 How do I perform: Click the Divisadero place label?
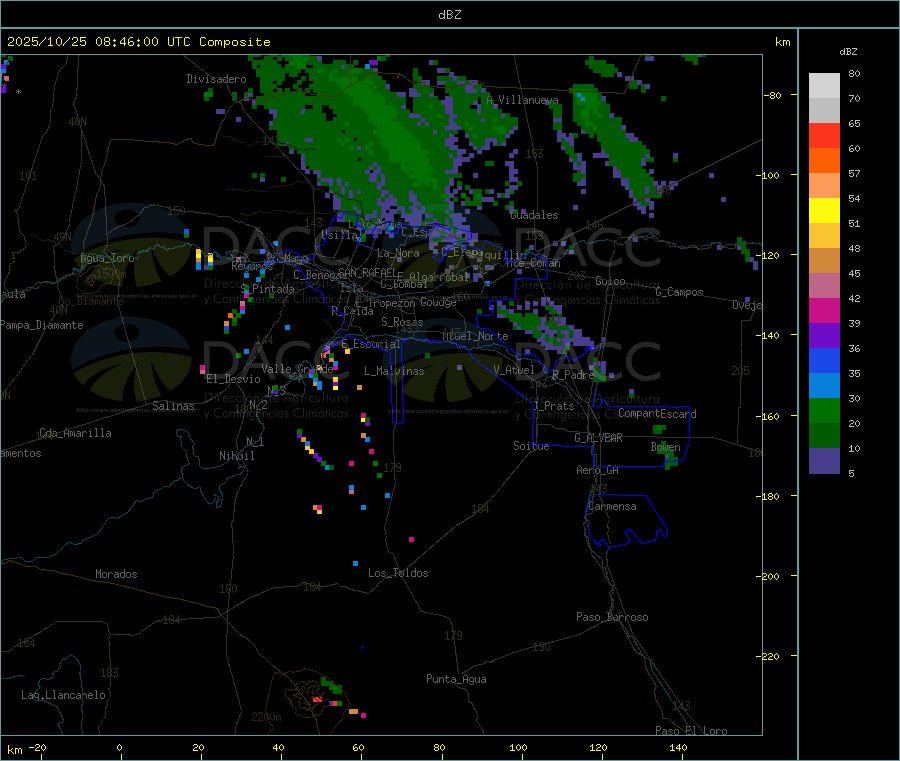click(x=216, y=79)
